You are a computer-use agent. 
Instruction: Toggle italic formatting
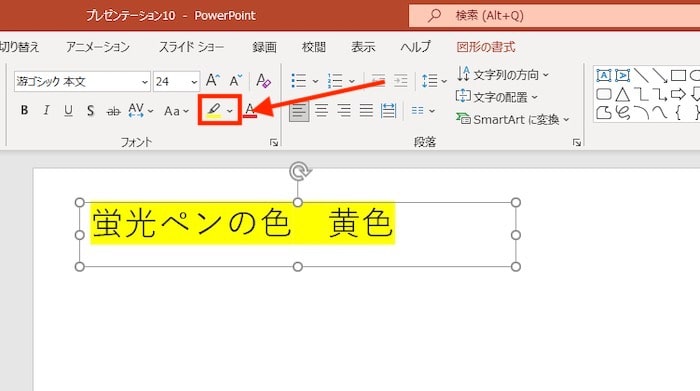coord(46,110)
